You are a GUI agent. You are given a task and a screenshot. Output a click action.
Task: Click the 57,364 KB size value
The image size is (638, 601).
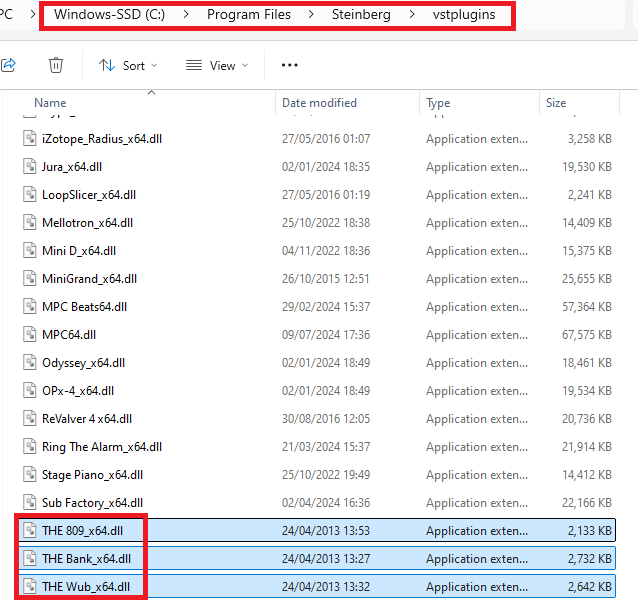pyautogui.click(x=587, y=307)
